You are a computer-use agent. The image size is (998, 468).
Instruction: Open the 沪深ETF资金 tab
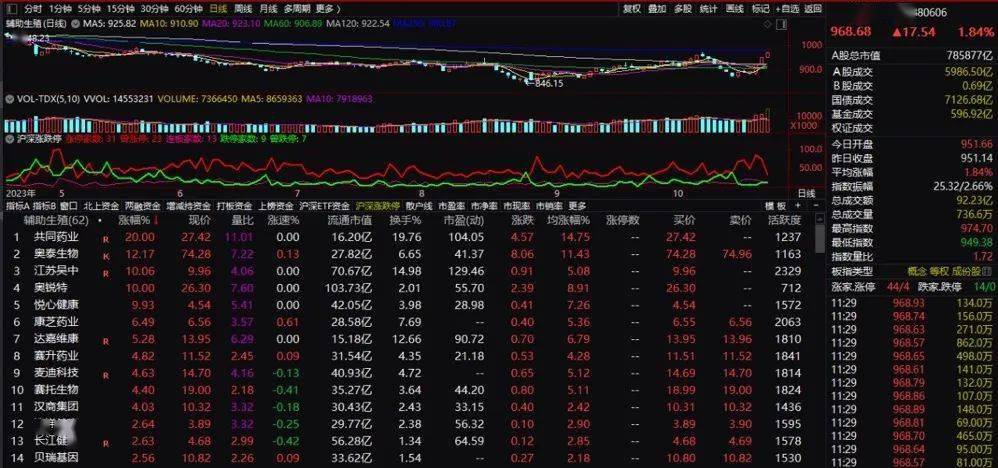(x=328, y=206)
